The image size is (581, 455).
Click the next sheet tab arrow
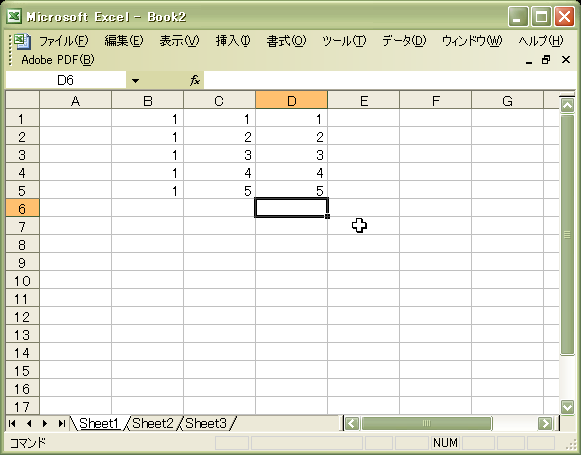coord(45,423)
